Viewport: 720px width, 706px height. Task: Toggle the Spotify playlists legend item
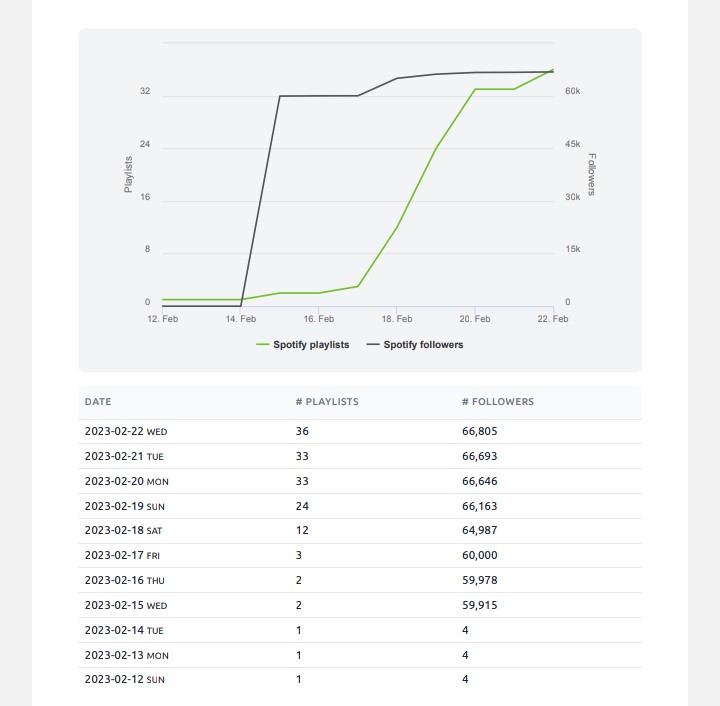[303, 345]
